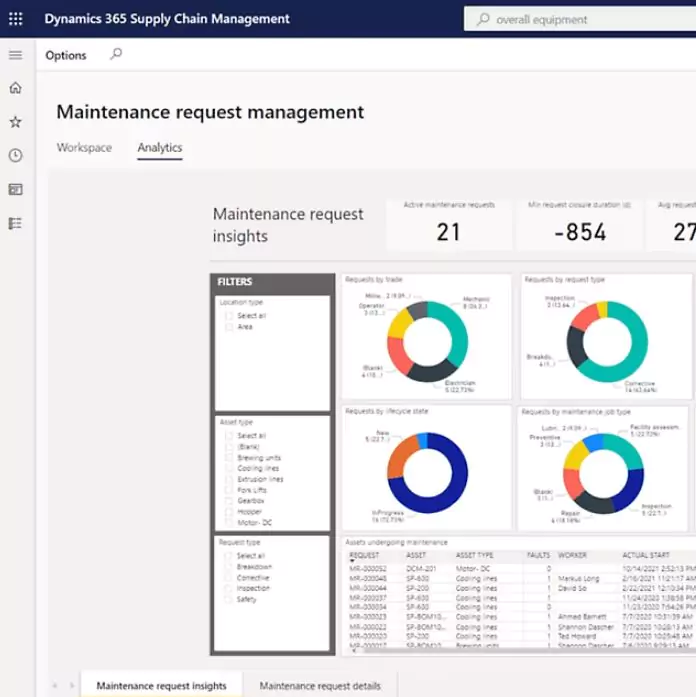Tick the Cooling lines asset type checkbox
696x697 pixels.
229,468
